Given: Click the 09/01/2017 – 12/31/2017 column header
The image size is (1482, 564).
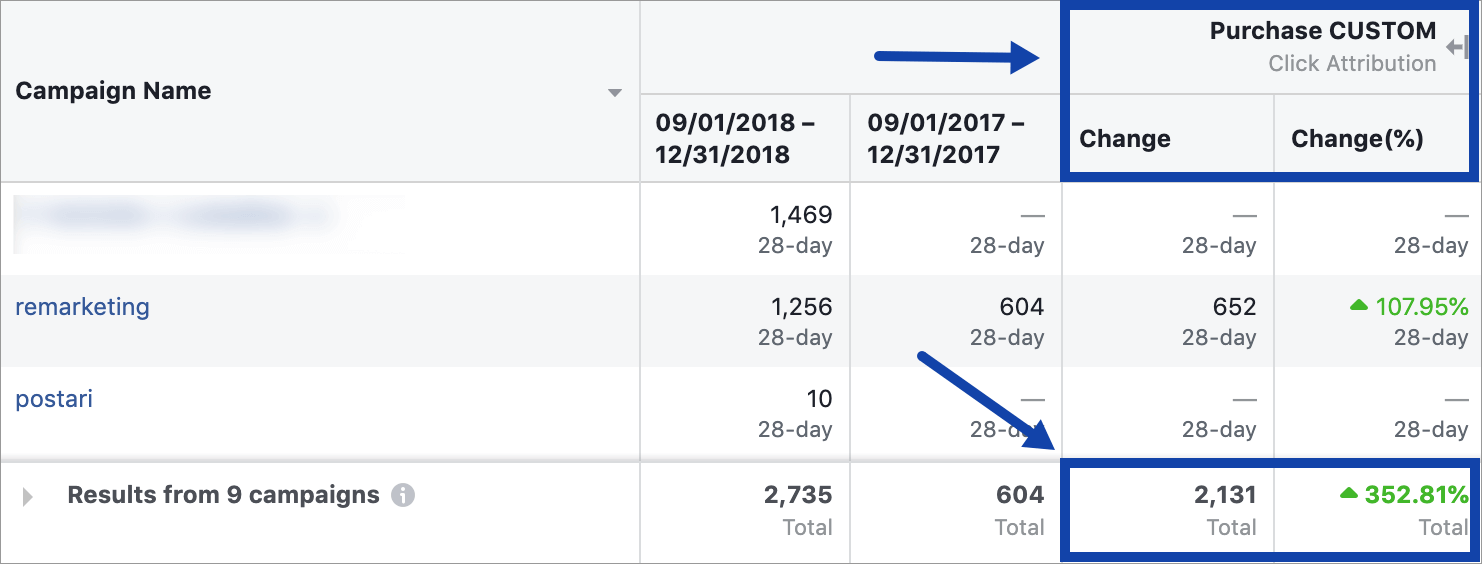Looking at the screenshot, I should 946,139.
